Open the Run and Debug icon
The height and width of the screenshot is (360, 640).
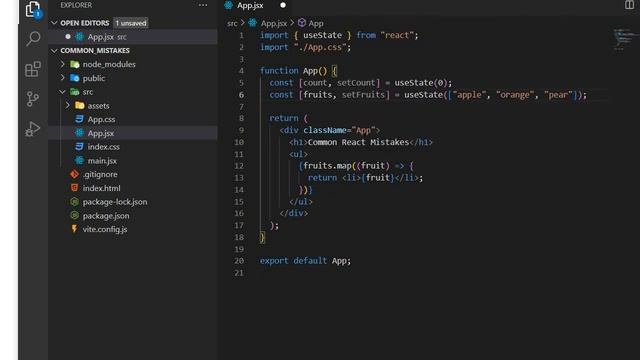coord(33,129)
